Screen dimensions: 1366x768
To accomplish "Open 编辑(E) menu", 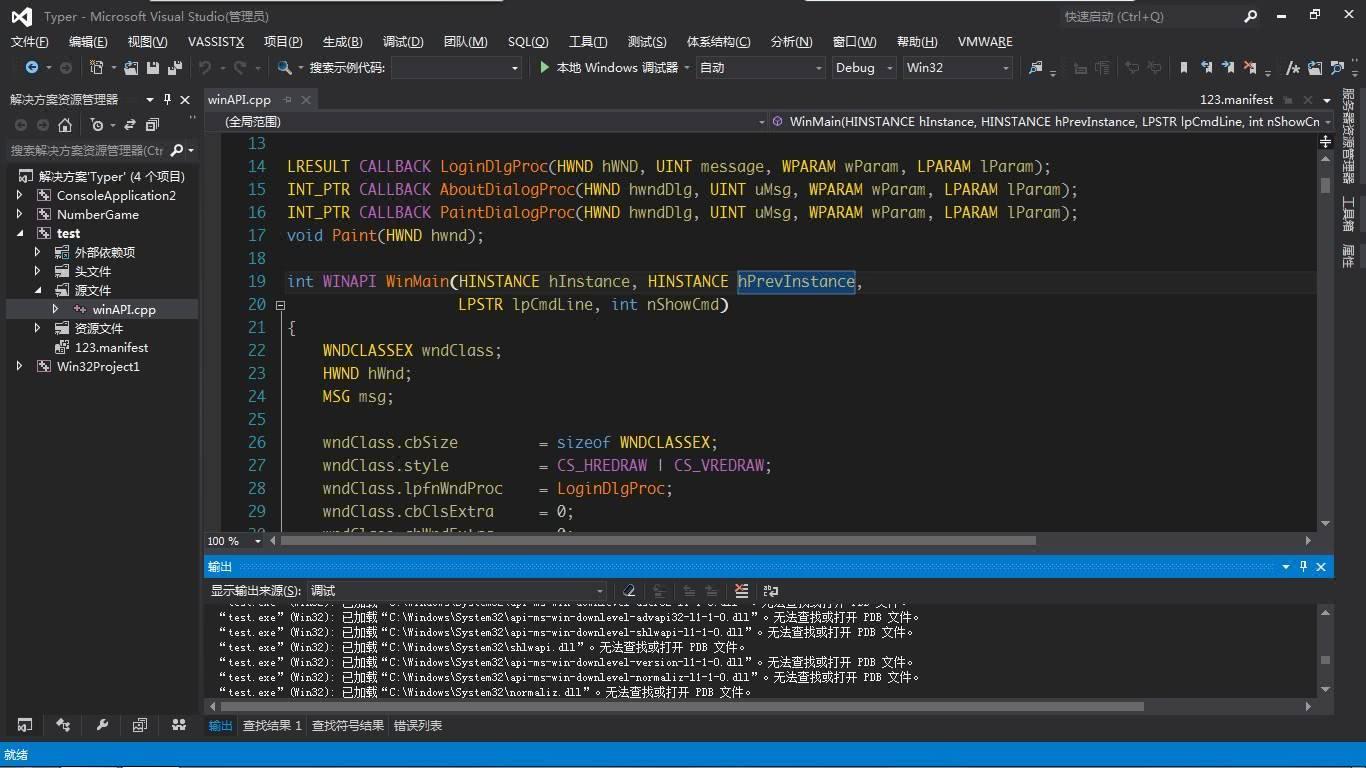I will (88, 41).
